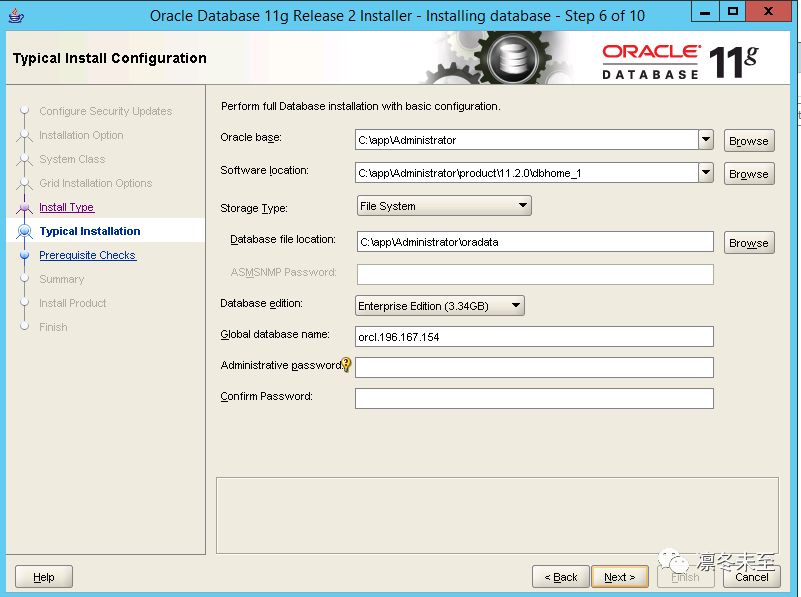This screenshot has height=597, width=801.
Task: Click the Prerequisite Checks step marker
Action: coord(24,255)
